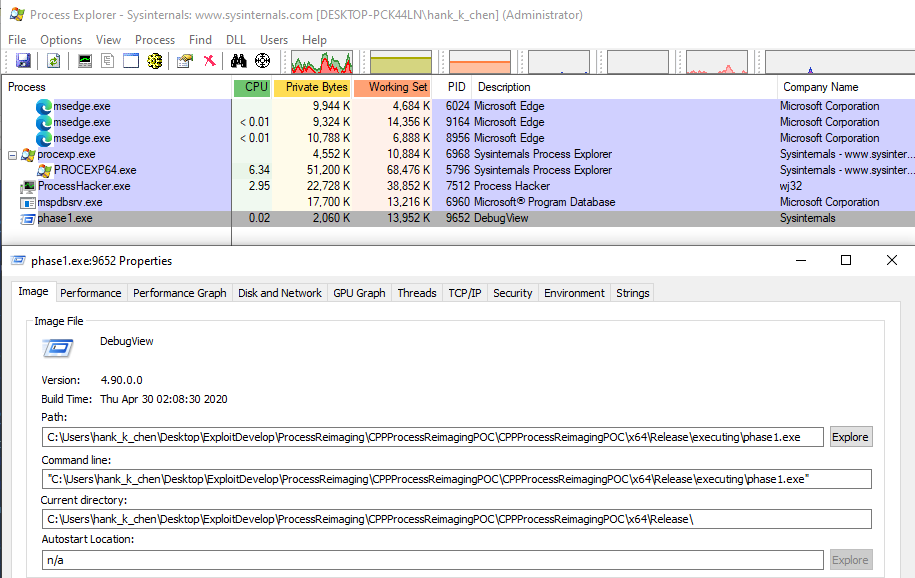The height and width of the screenshot is (578, 915).
Task: Open the Users menu
Action: 274,40
